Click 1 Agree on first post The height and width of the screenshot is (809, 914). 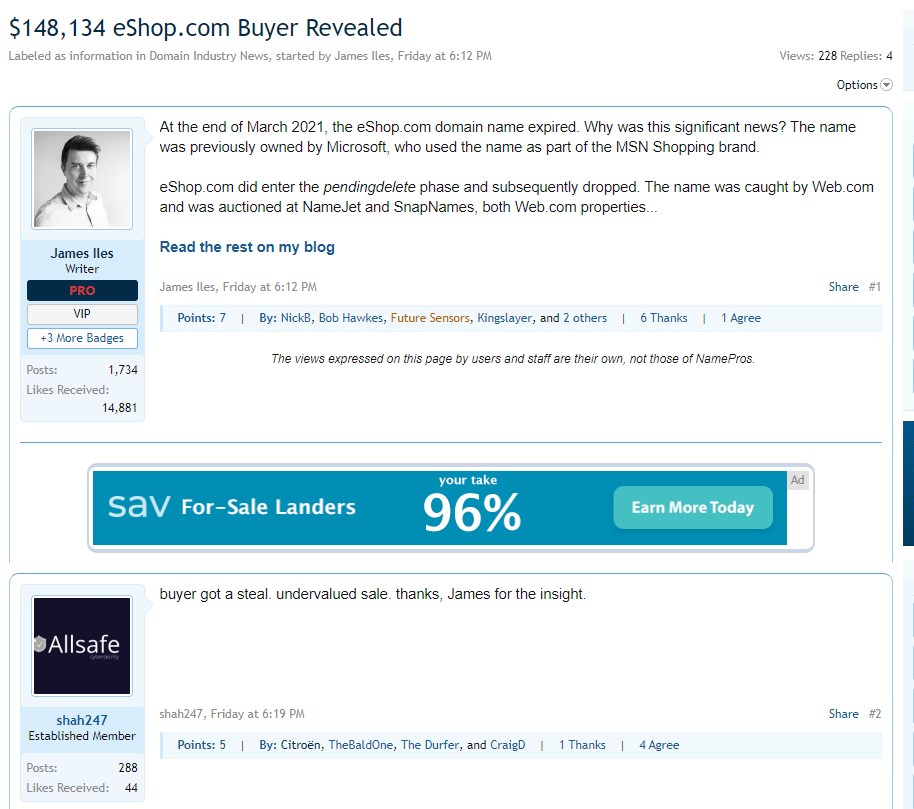pos(741,318)
